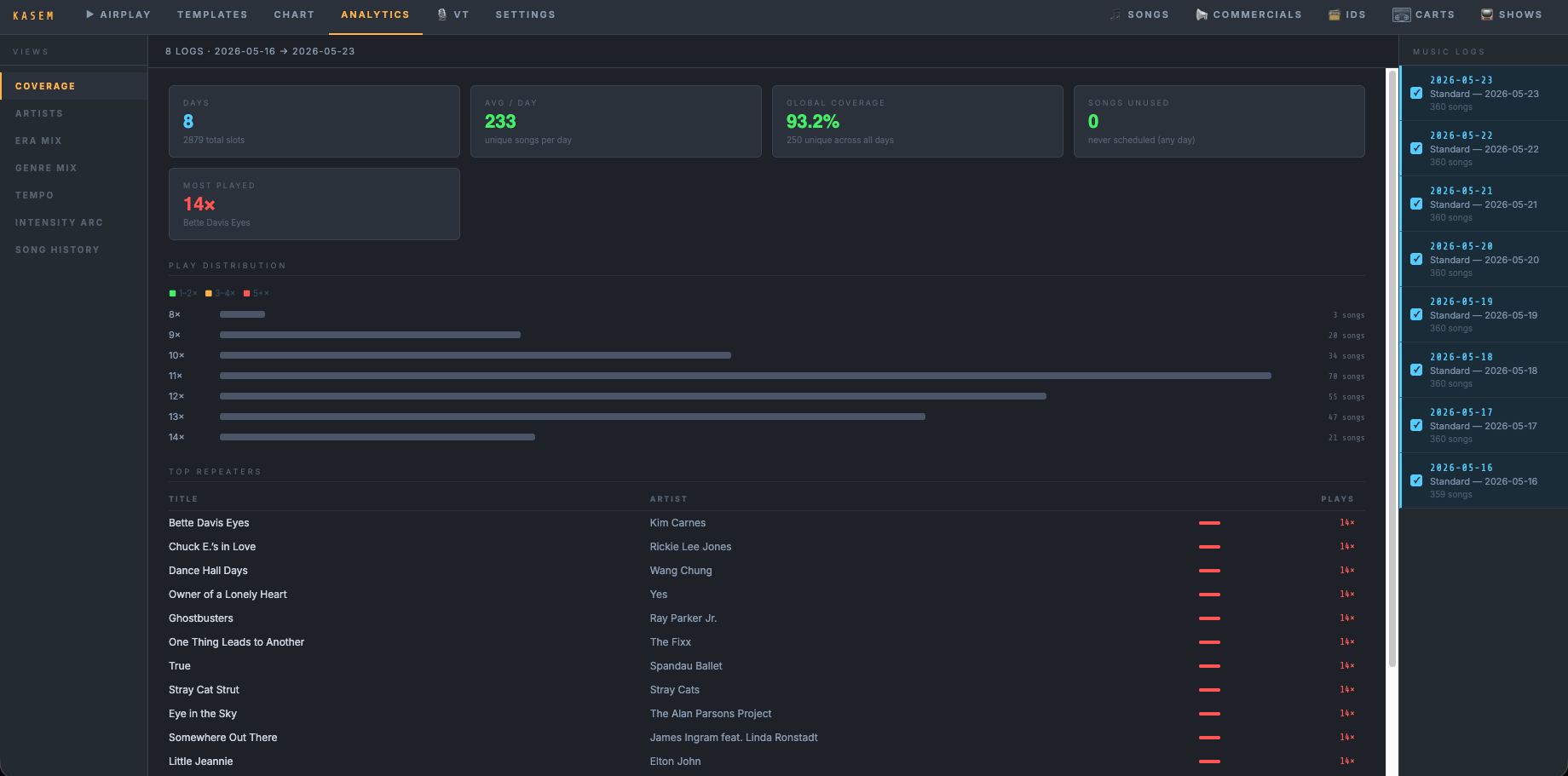Click the VT microphone icon

pyautogui.click(x=441, y=14)
